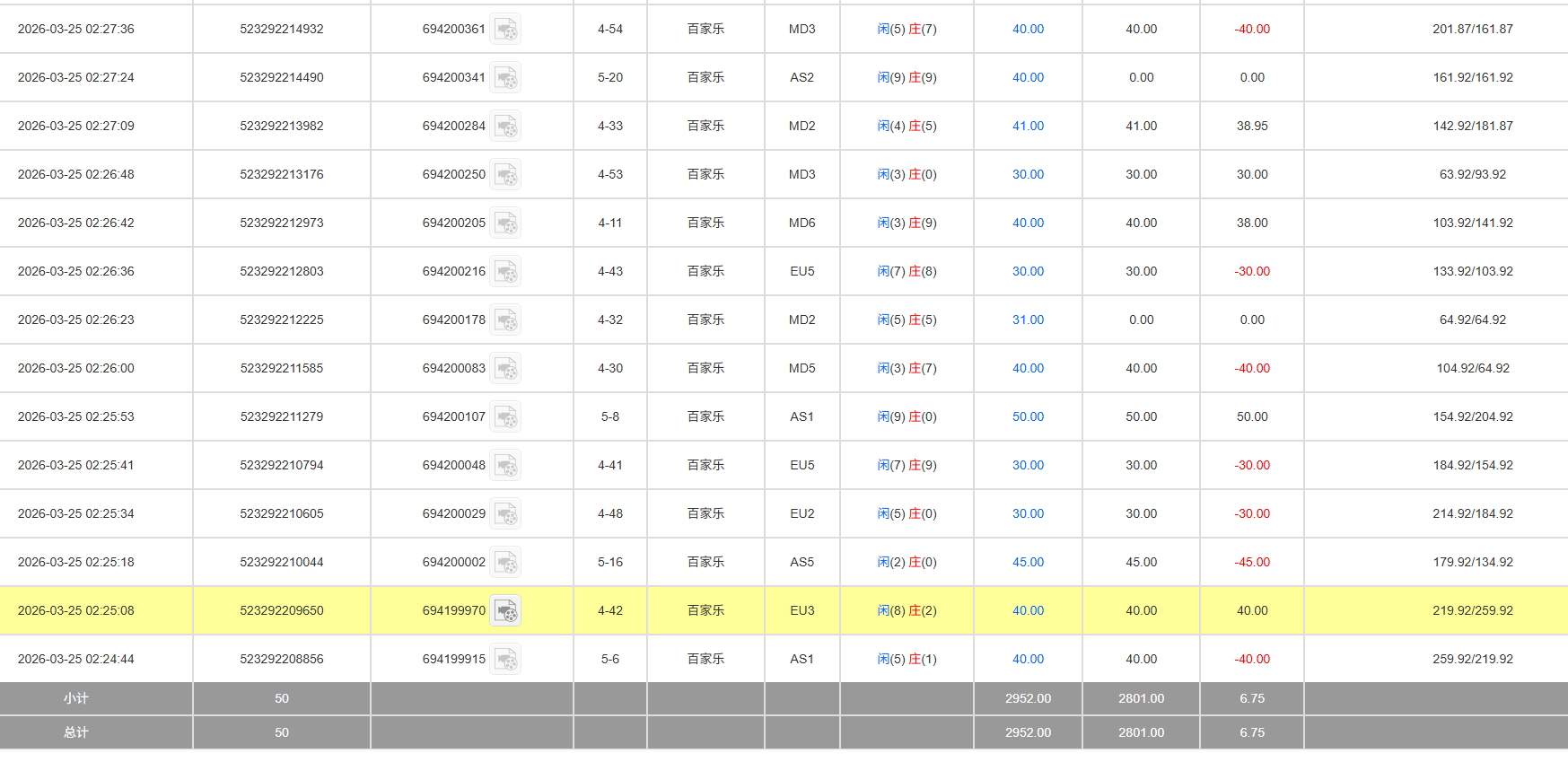Image resolution: width=1568 pixels, height=762 pixels.
Task: Click the blue 31.00 bet amount
Action: 1028,320
